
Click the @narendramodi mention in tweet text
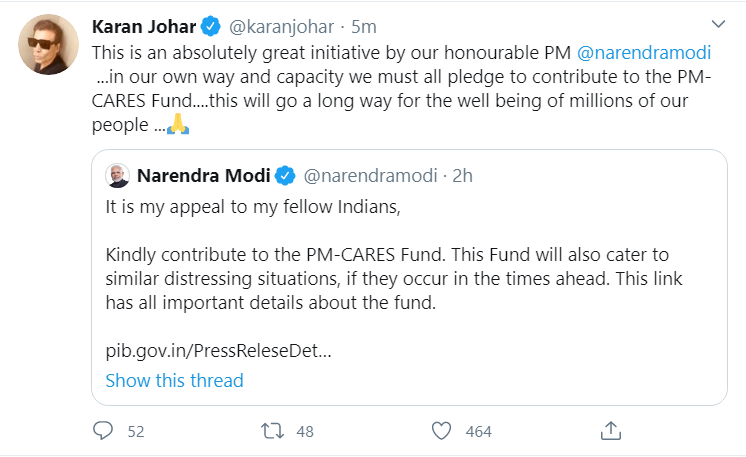[x=650, y=51]
